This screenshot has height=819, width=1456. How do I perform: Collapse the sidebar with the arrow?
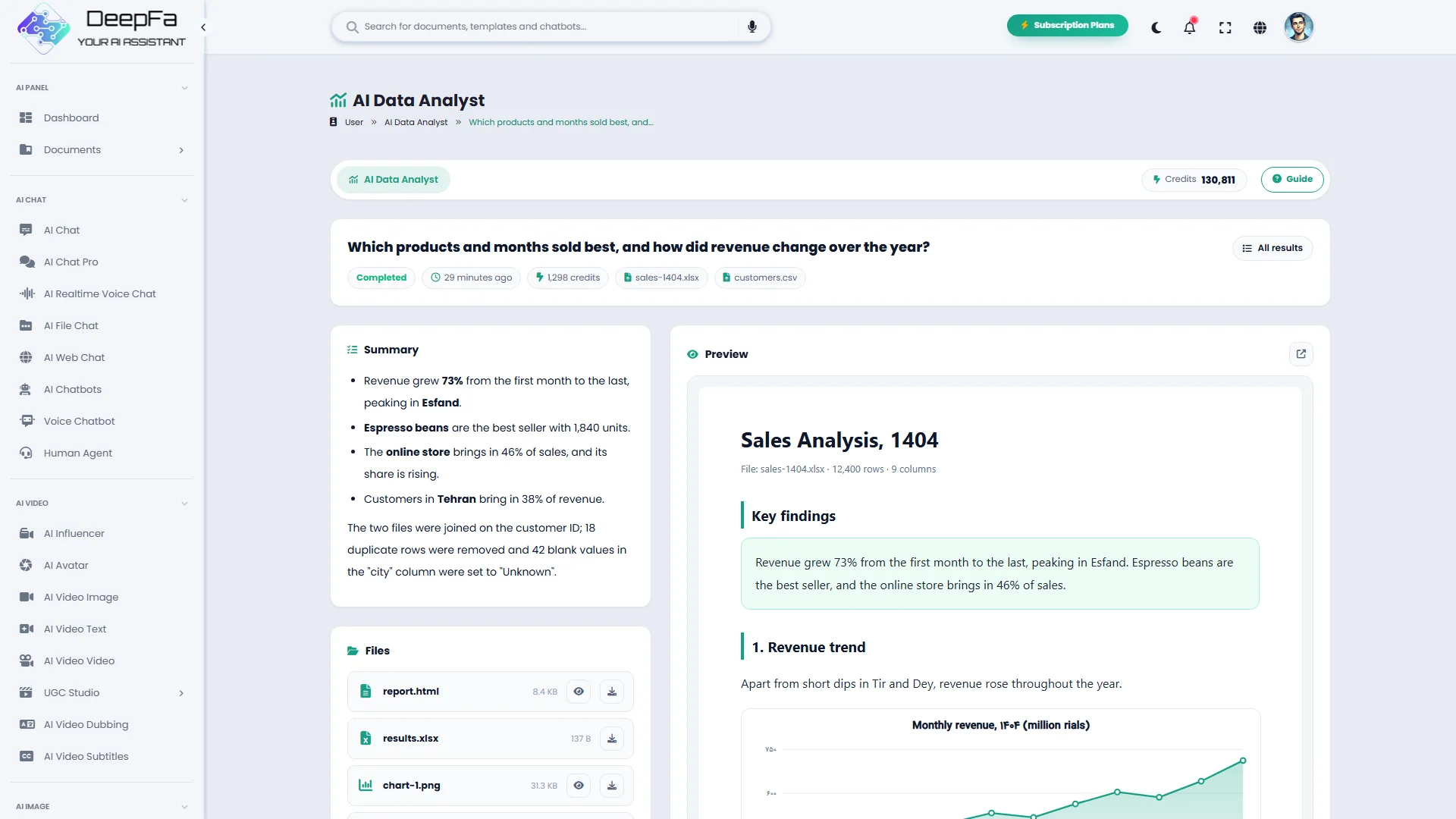tap(203, 27)
